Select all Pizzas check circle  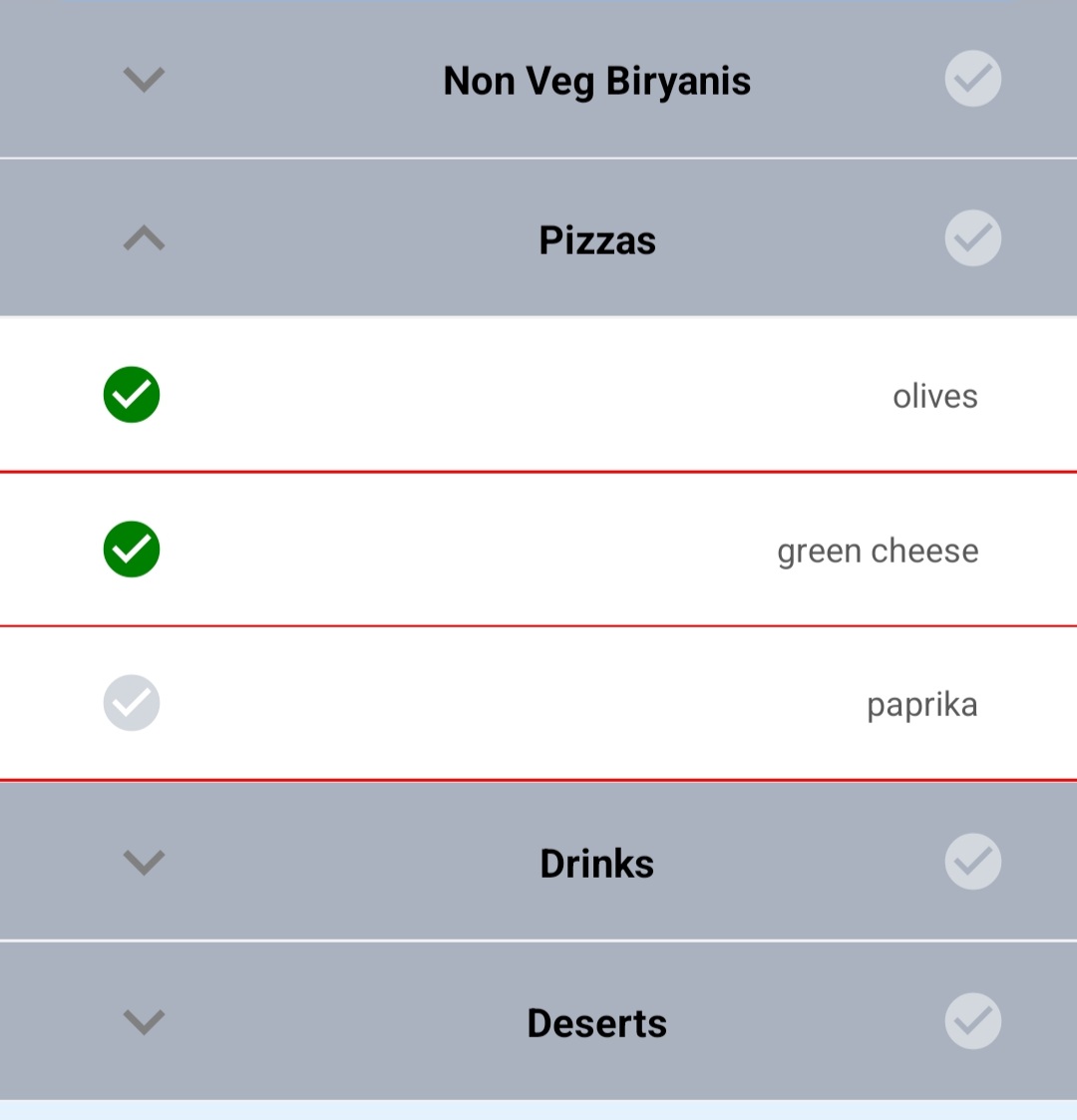[x=972, y=237]
